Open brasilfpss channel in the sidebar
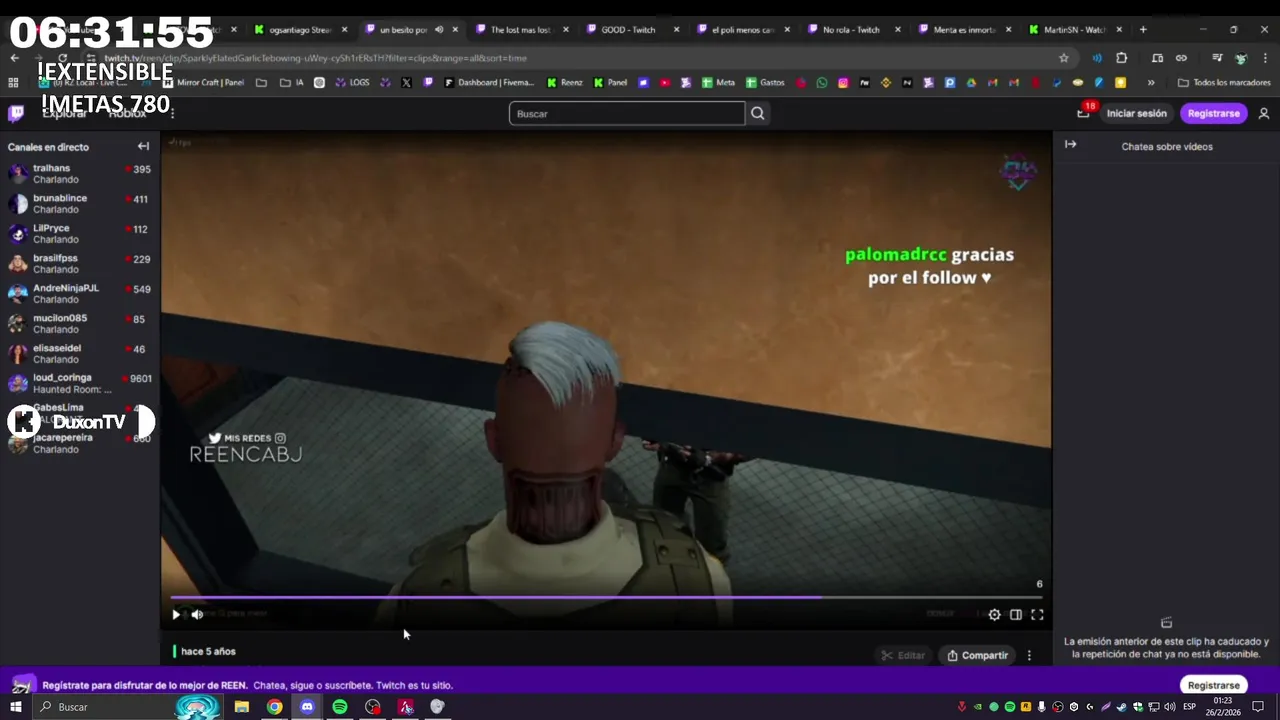The width and height of the screenshot is (1280, 720). (80, 264)
